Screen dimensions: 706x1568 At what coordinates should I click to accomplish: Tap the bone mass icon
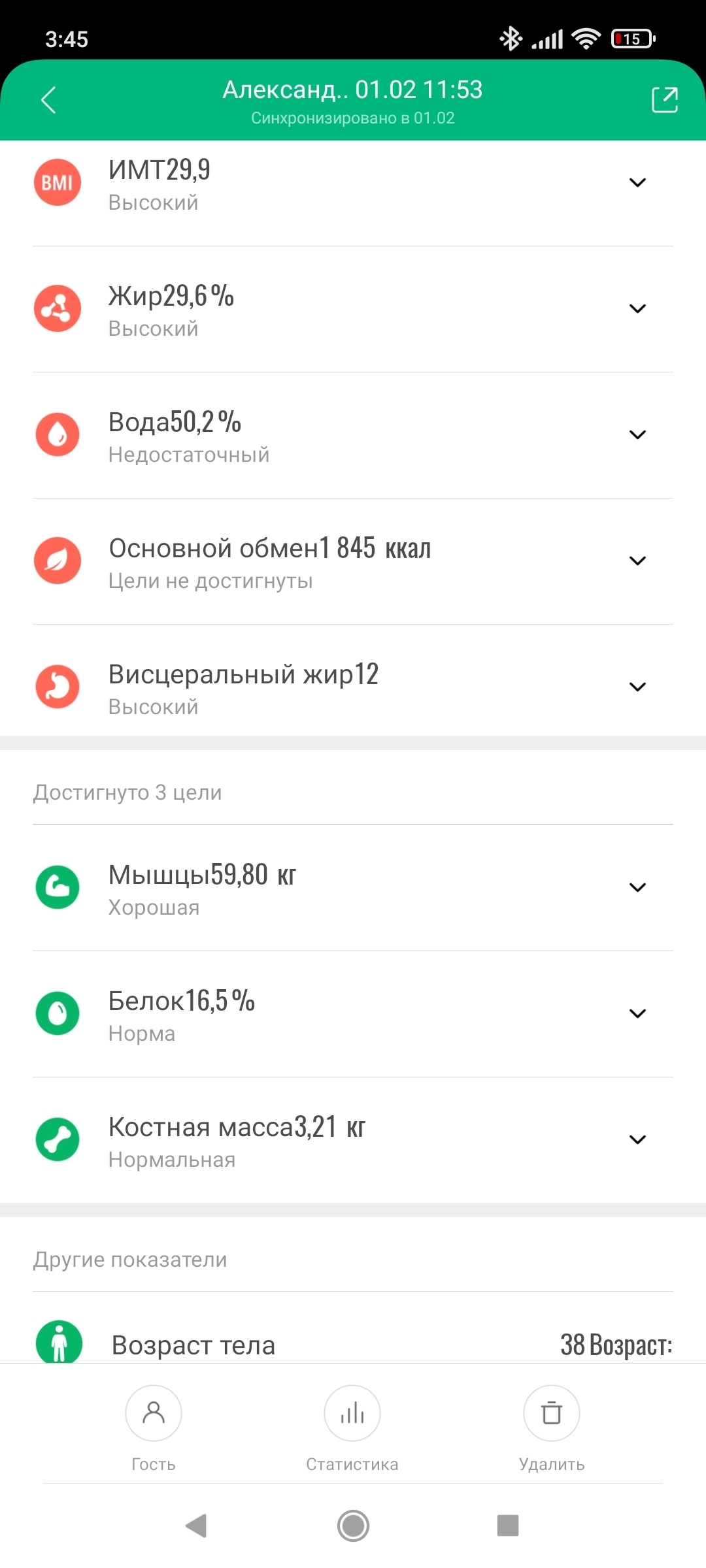click(58, 1139)
